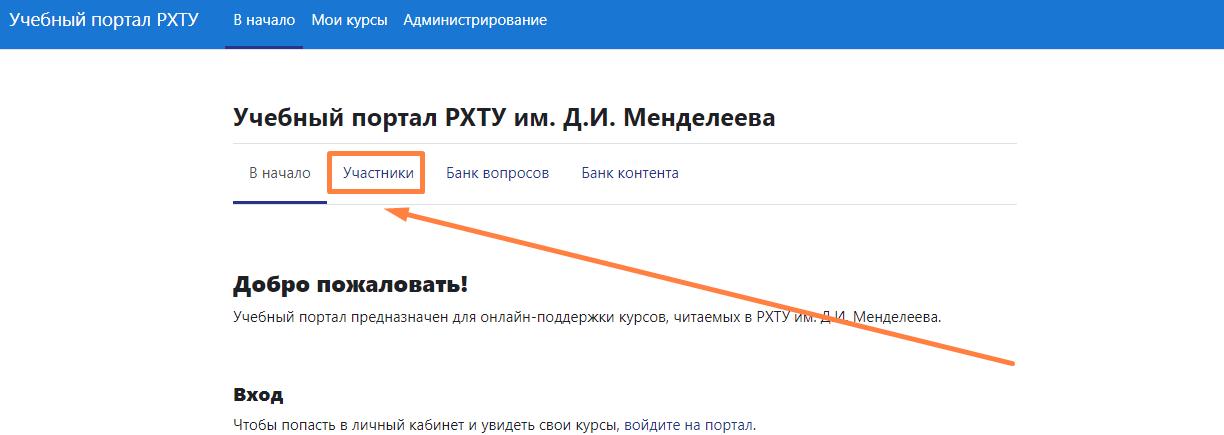Click the page title mentioning Д.И. Менделеева
Image resolution: width=1224 pixels, height=435 pixels.
tap(504, 118)
